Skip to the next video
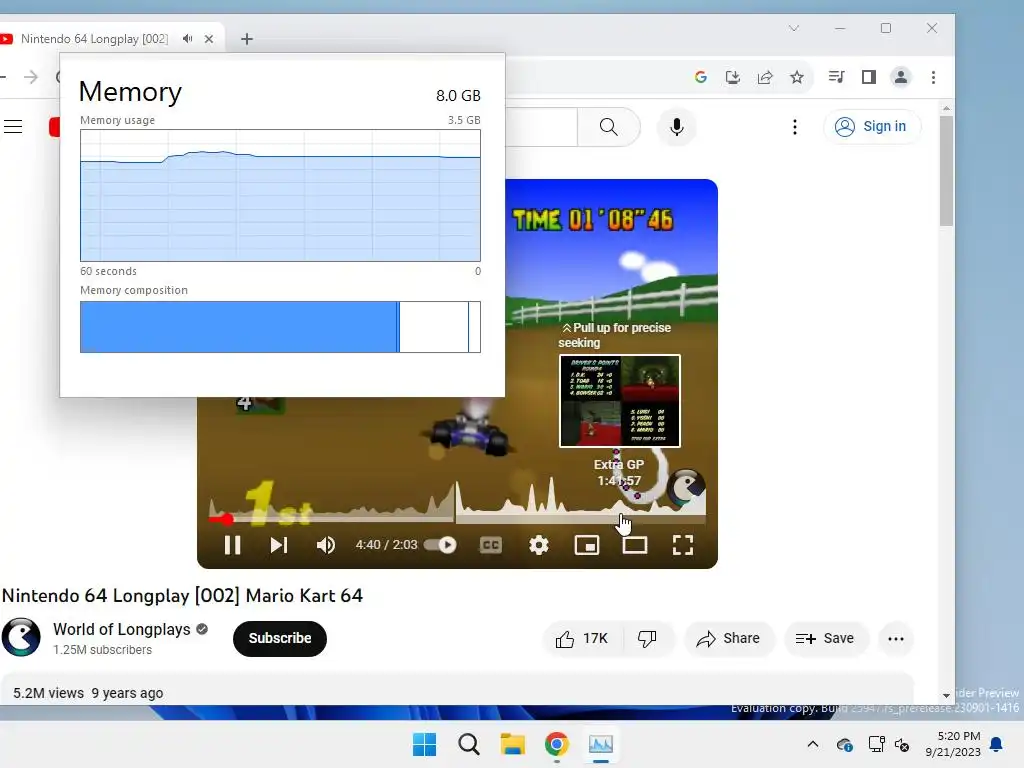Image resolution: width=1024 pixels, height=768 pixels. (279, 545)
